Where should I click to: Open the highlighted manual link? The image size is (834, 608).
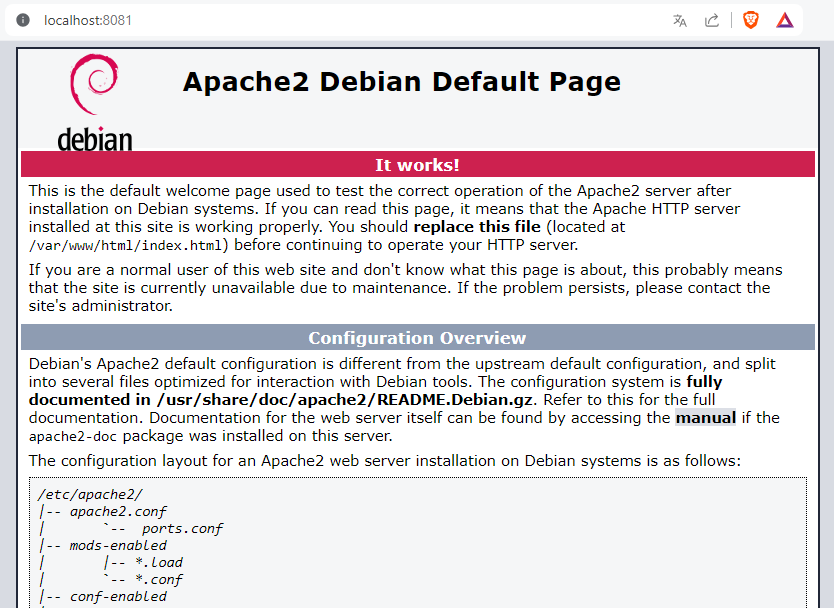click(x=705, y=418)
